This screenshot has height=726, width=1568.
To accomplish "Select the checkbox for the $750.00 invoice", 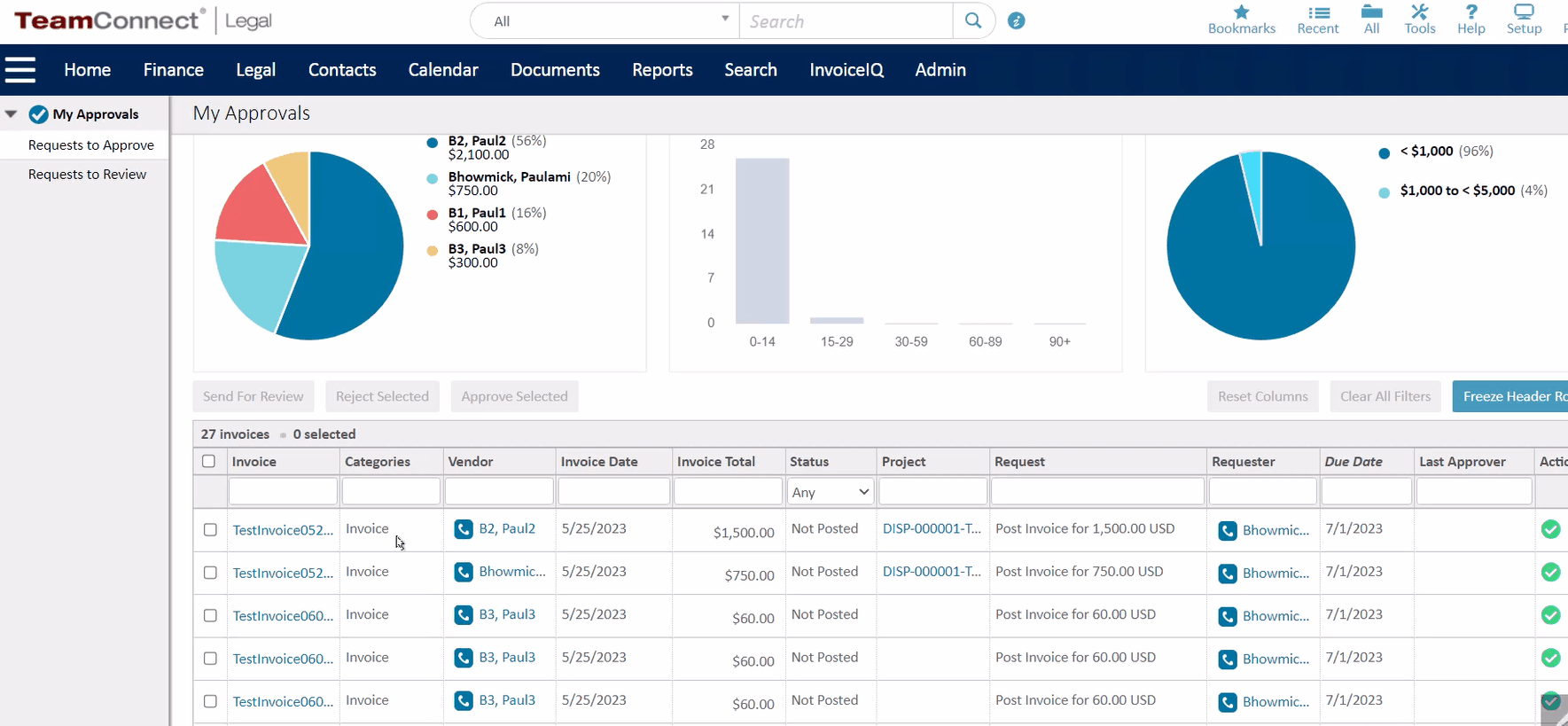I will tap(210, 573).
